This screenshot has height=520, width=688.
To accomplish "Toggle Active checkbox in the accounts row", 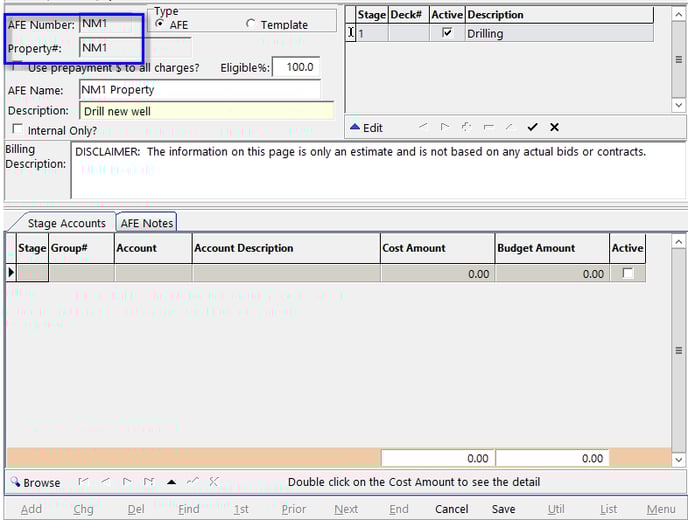I will 628,273.
